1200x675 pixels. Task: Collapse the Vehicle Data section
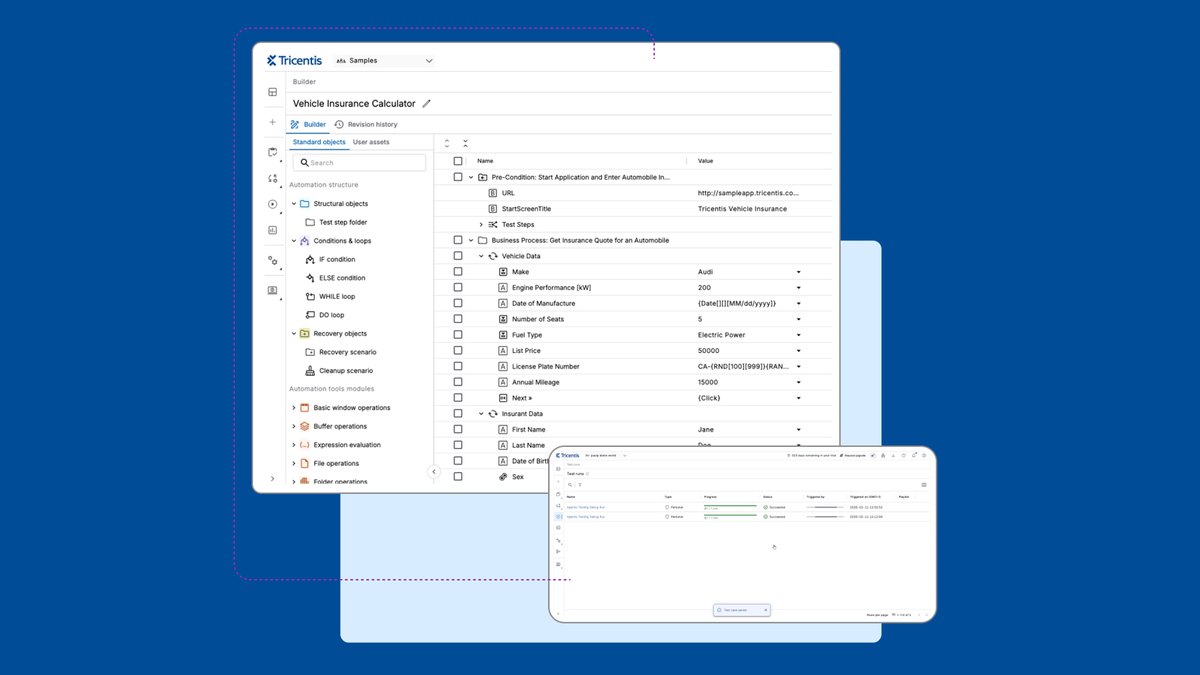[x=481, y=256]
